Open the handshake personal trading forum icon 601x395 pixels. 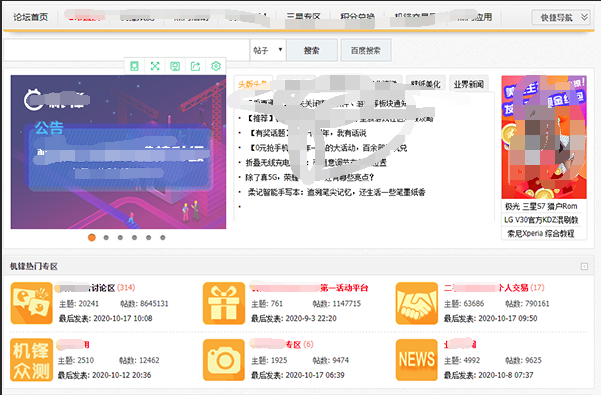tap(417, 303)
